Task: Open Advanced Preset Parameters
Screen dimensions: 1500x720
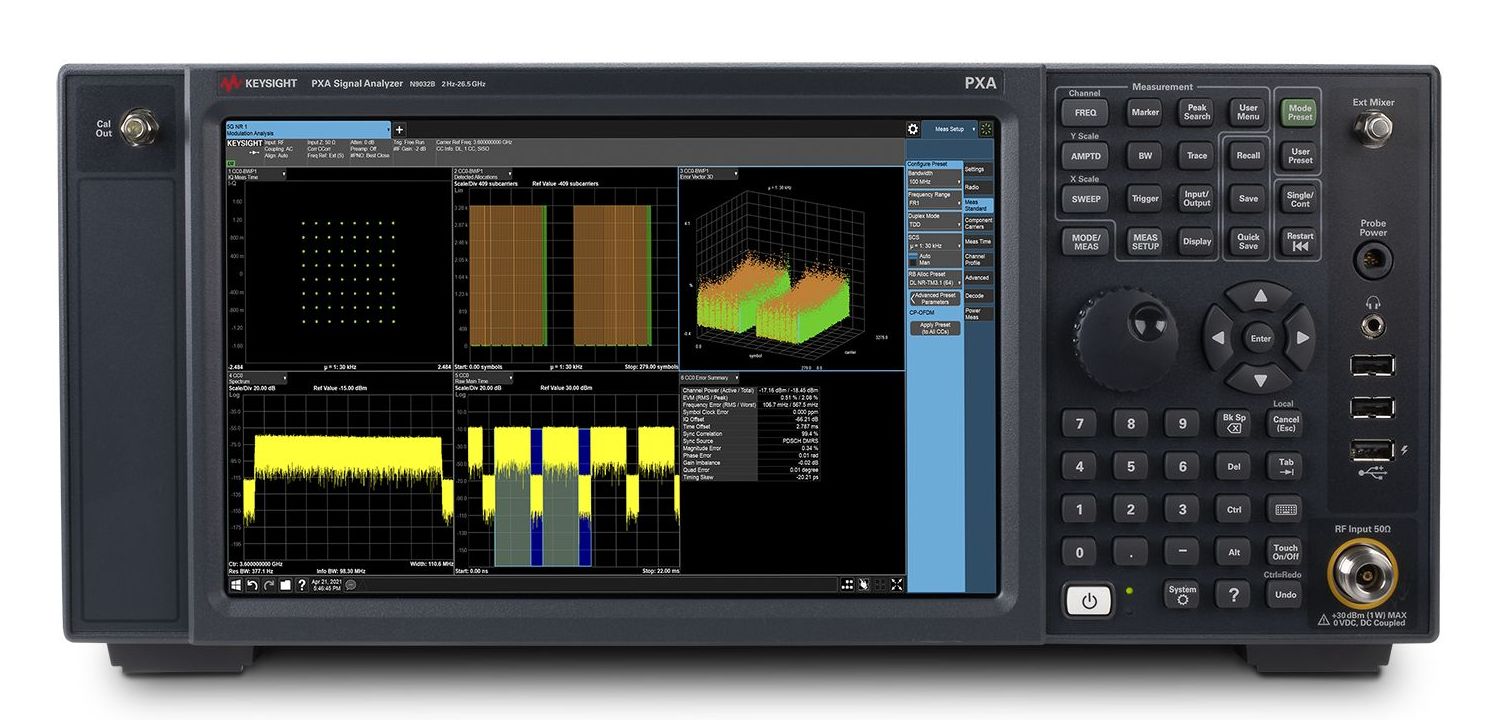Action: point(935,297)
